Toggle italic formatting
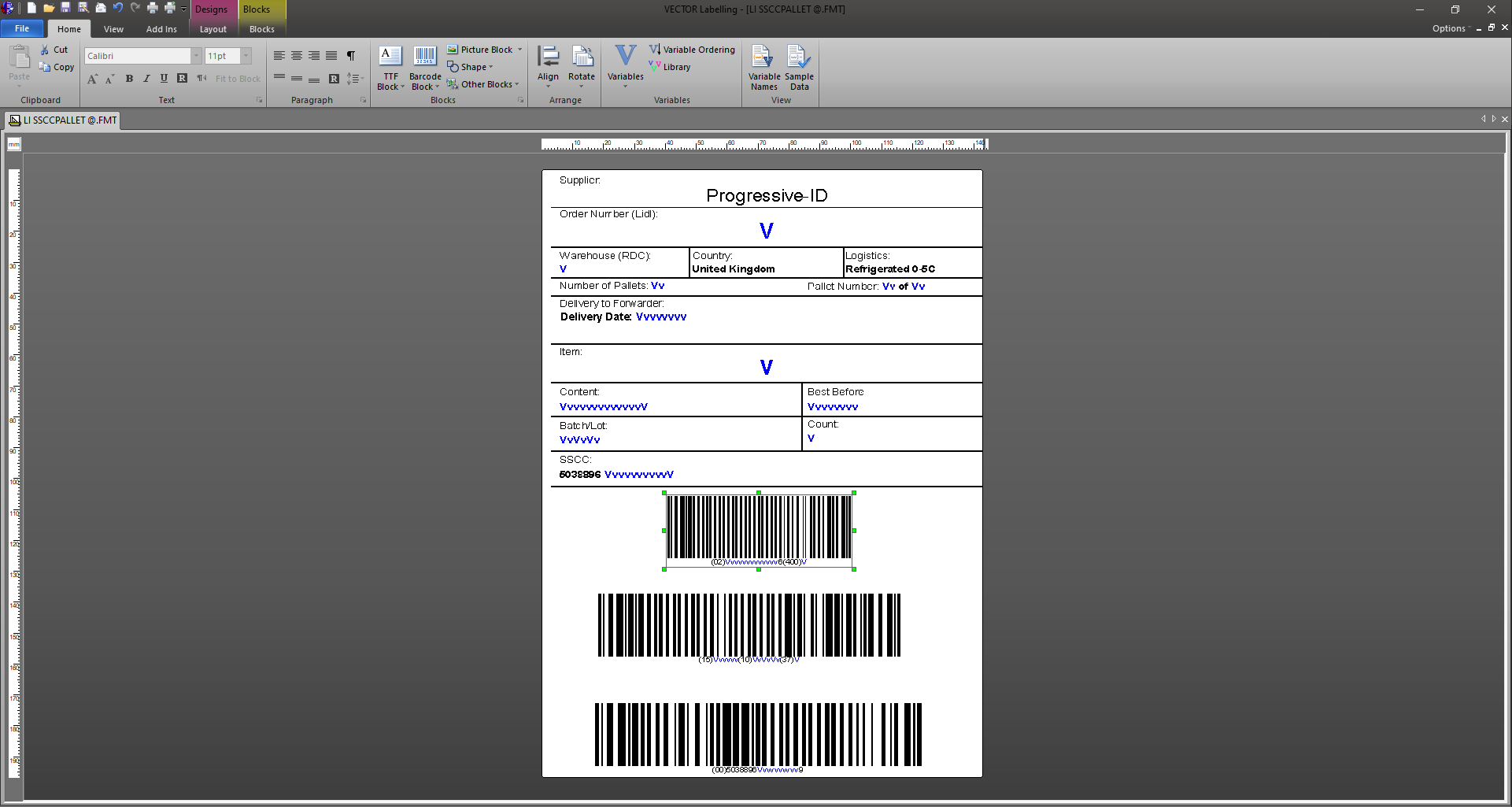1512x807 pixels. pos(146,79)
